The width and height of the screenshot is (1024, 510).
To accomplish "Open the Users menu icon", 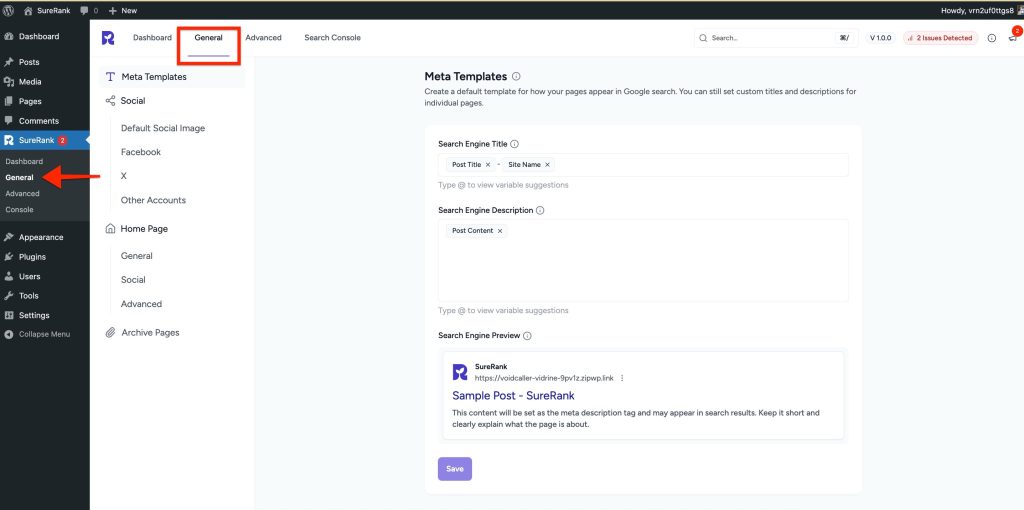I will 8,276.
